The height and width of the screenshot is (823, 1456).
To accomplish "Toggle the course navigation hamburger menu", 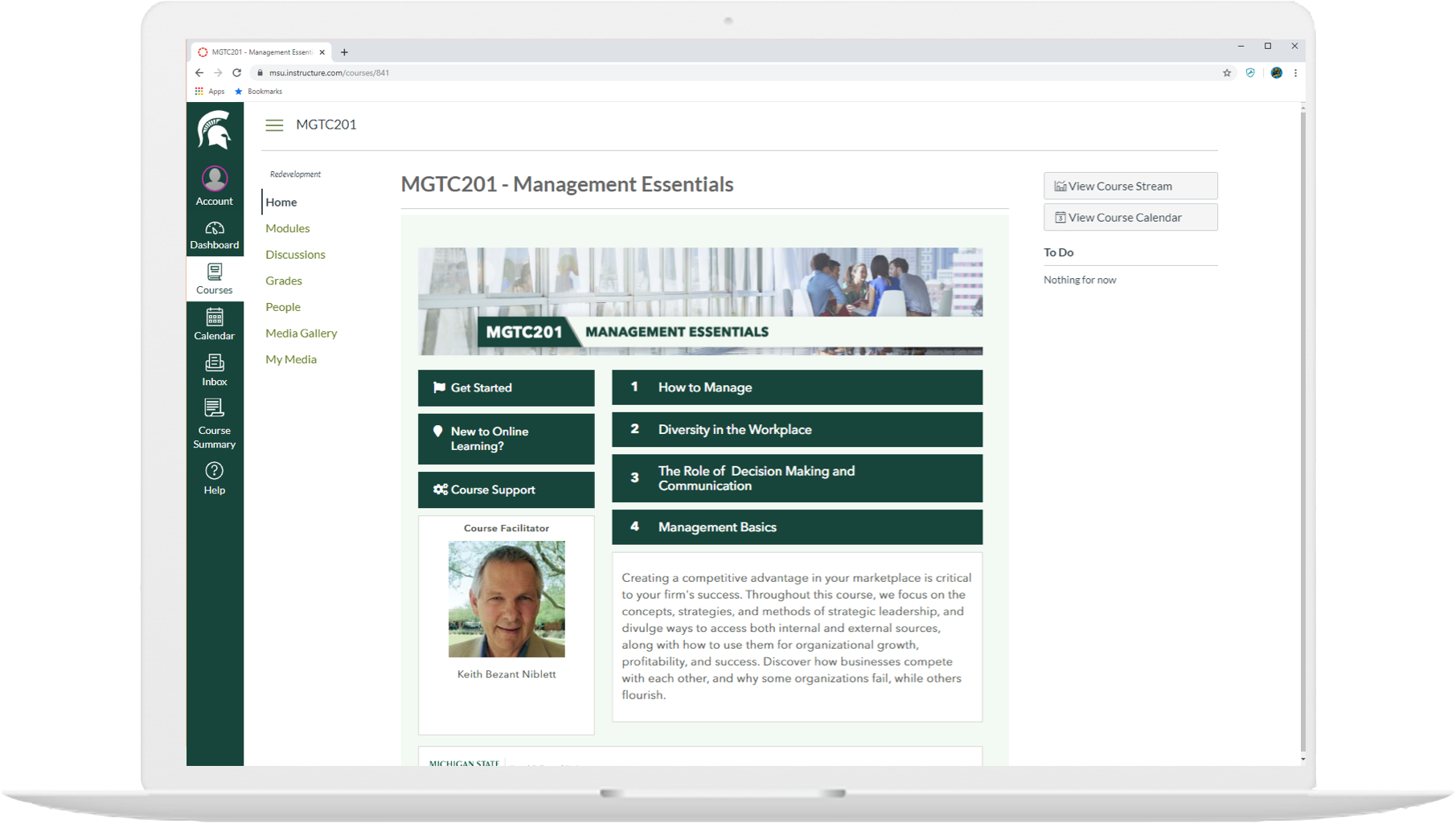I will pyautogui.click(x=274, y=125).
